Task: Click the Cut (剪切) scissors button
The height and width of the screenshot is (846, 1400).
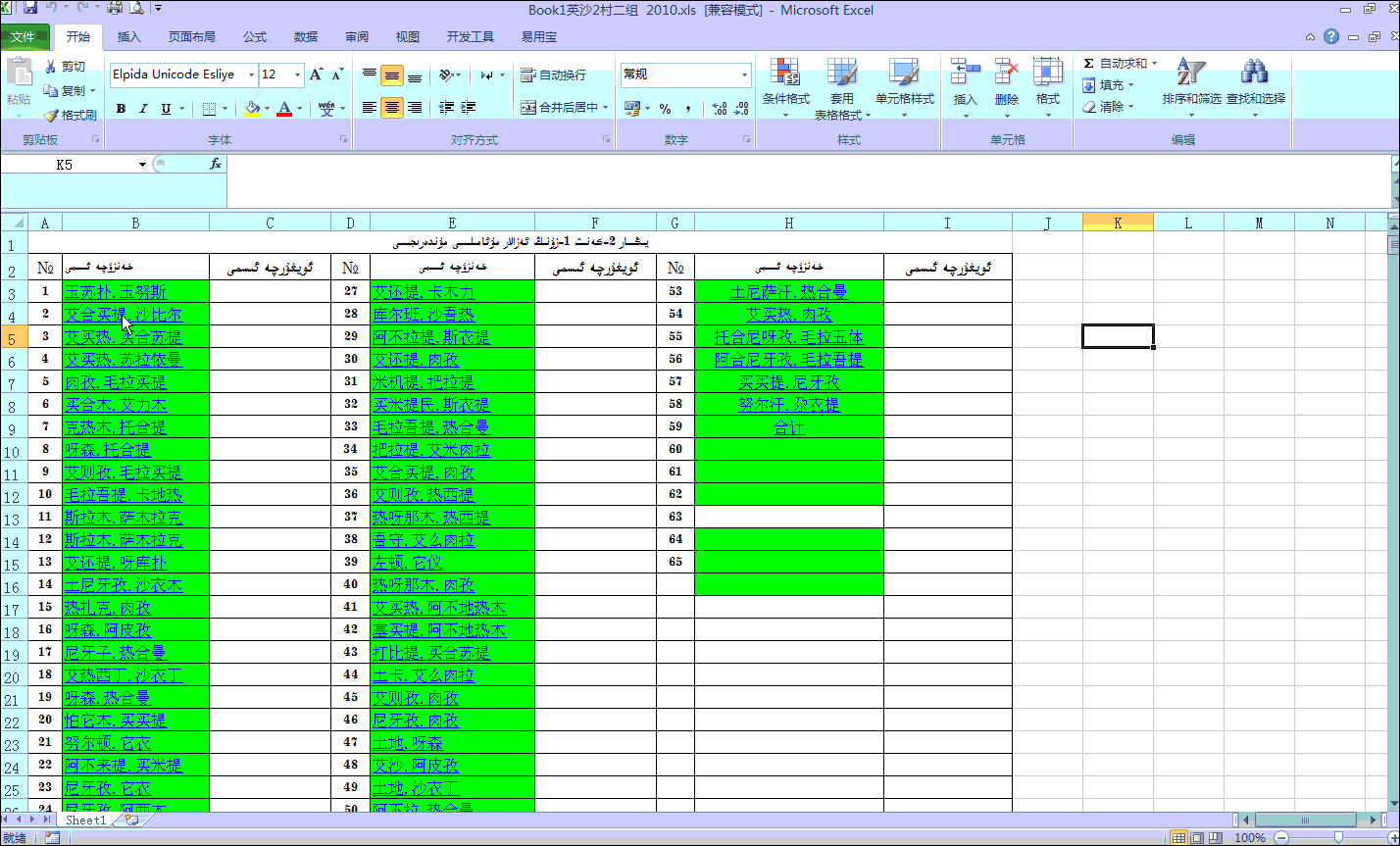Action: click(65, 67)
